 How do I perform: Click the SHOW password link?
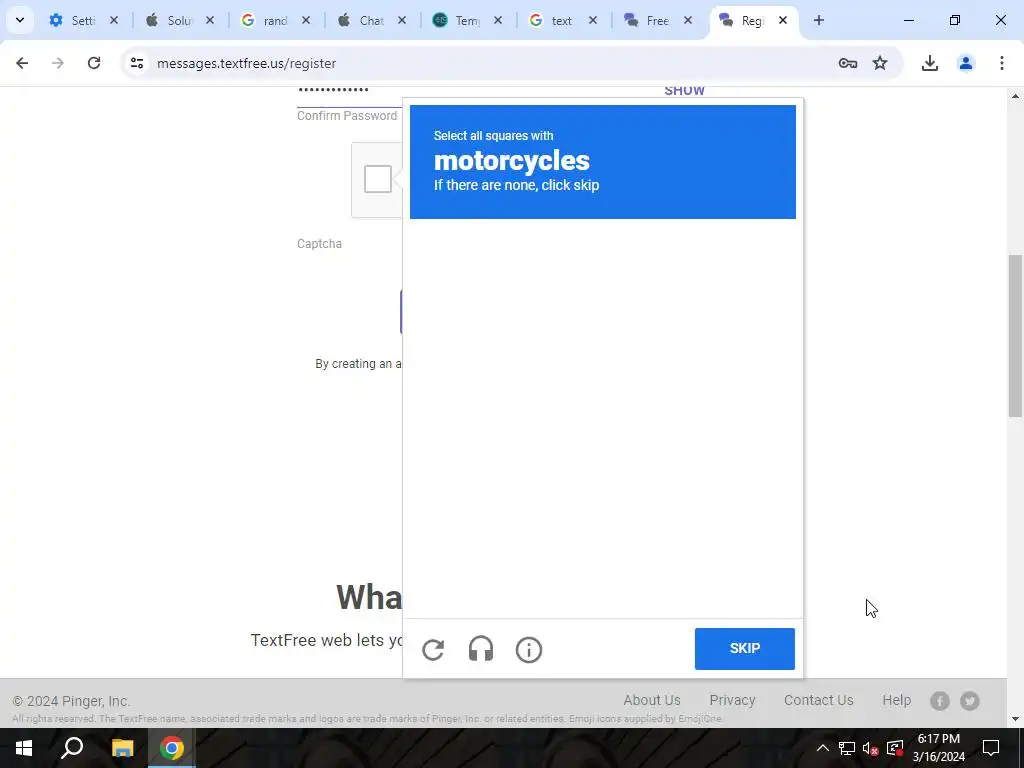tap(684, 91)
